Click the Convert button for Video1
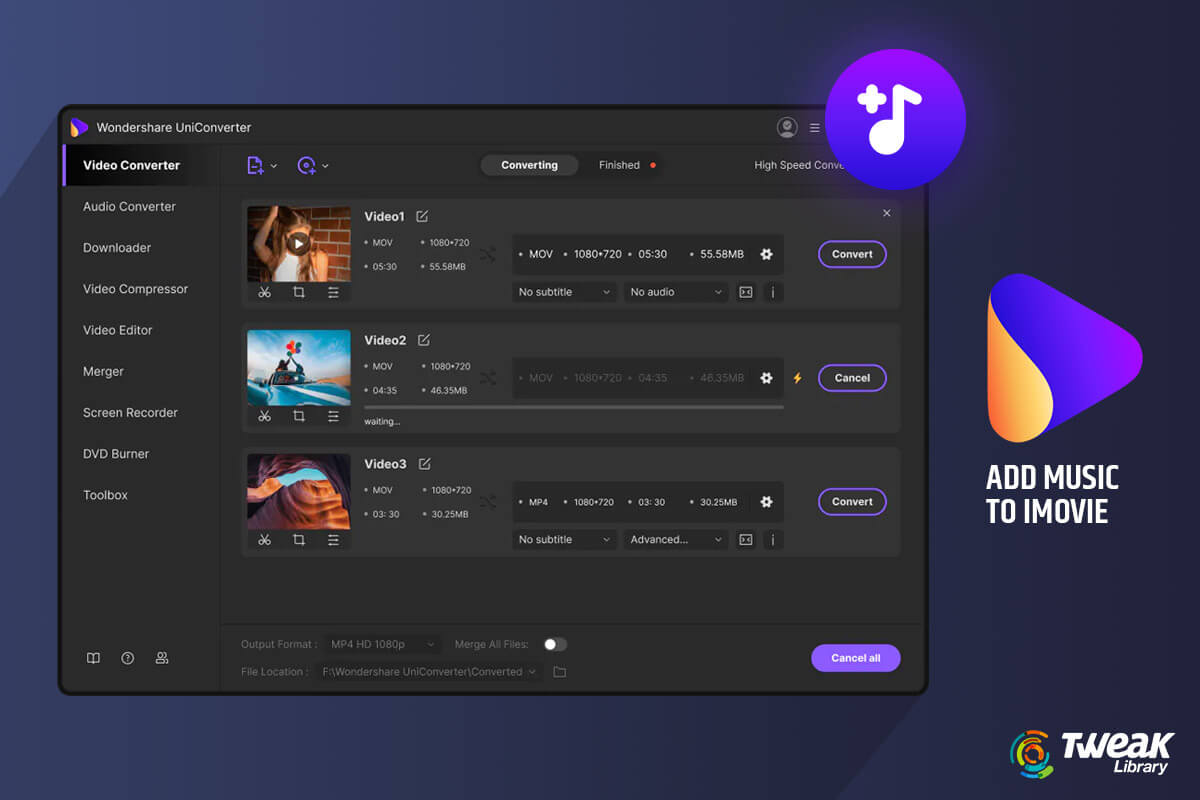Viewport: 1200px width, 800px height. 852,254
